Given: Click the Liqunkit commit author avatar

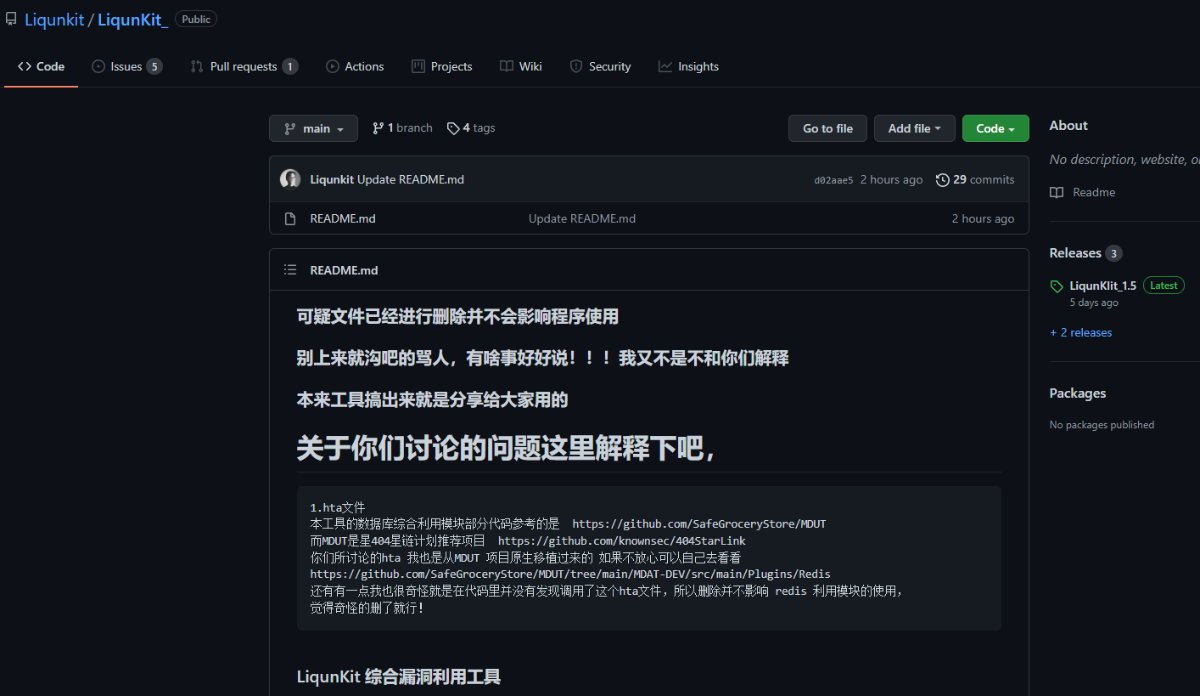Looking at the screenshot, I should (290, 179).
